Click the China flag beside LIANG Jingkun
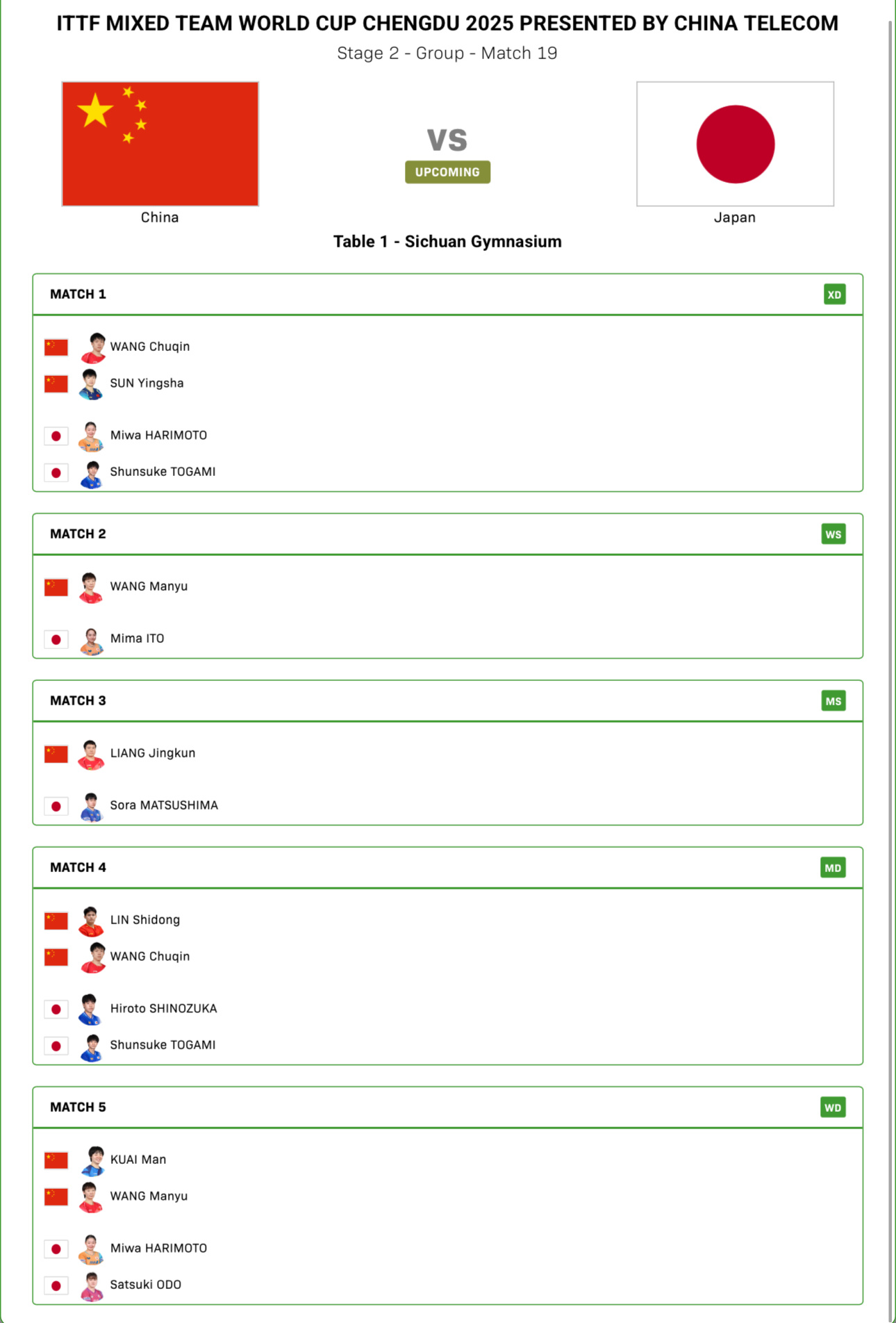Viewport: 896px width, 1323px height. (56, 754)
